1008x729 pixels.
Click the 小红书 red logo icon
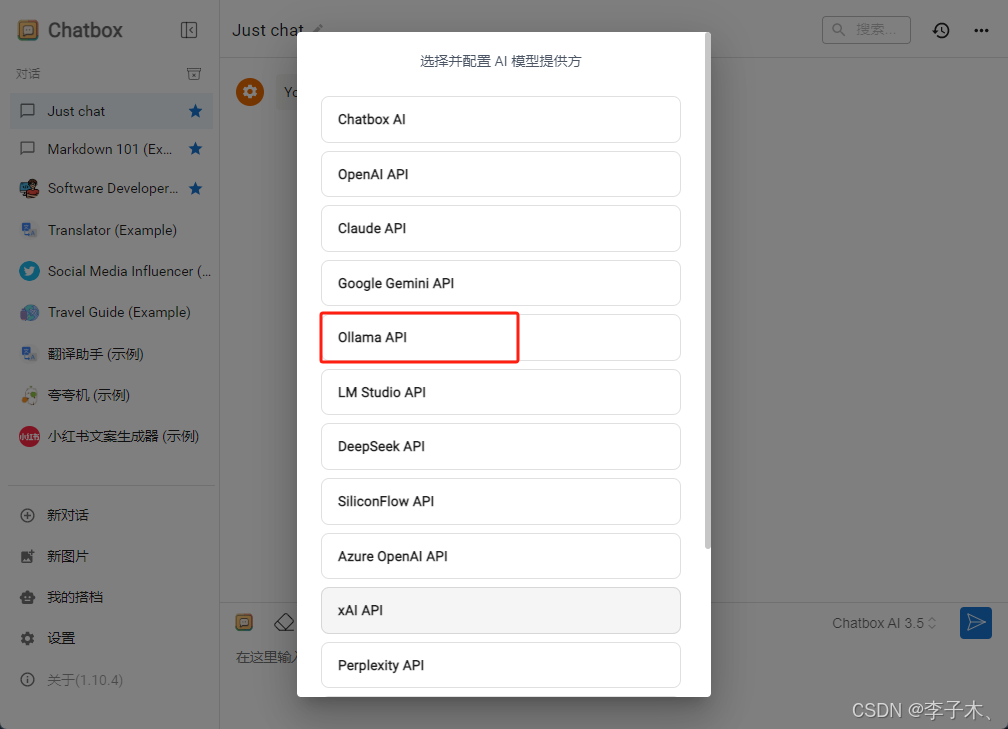(29, 436)
